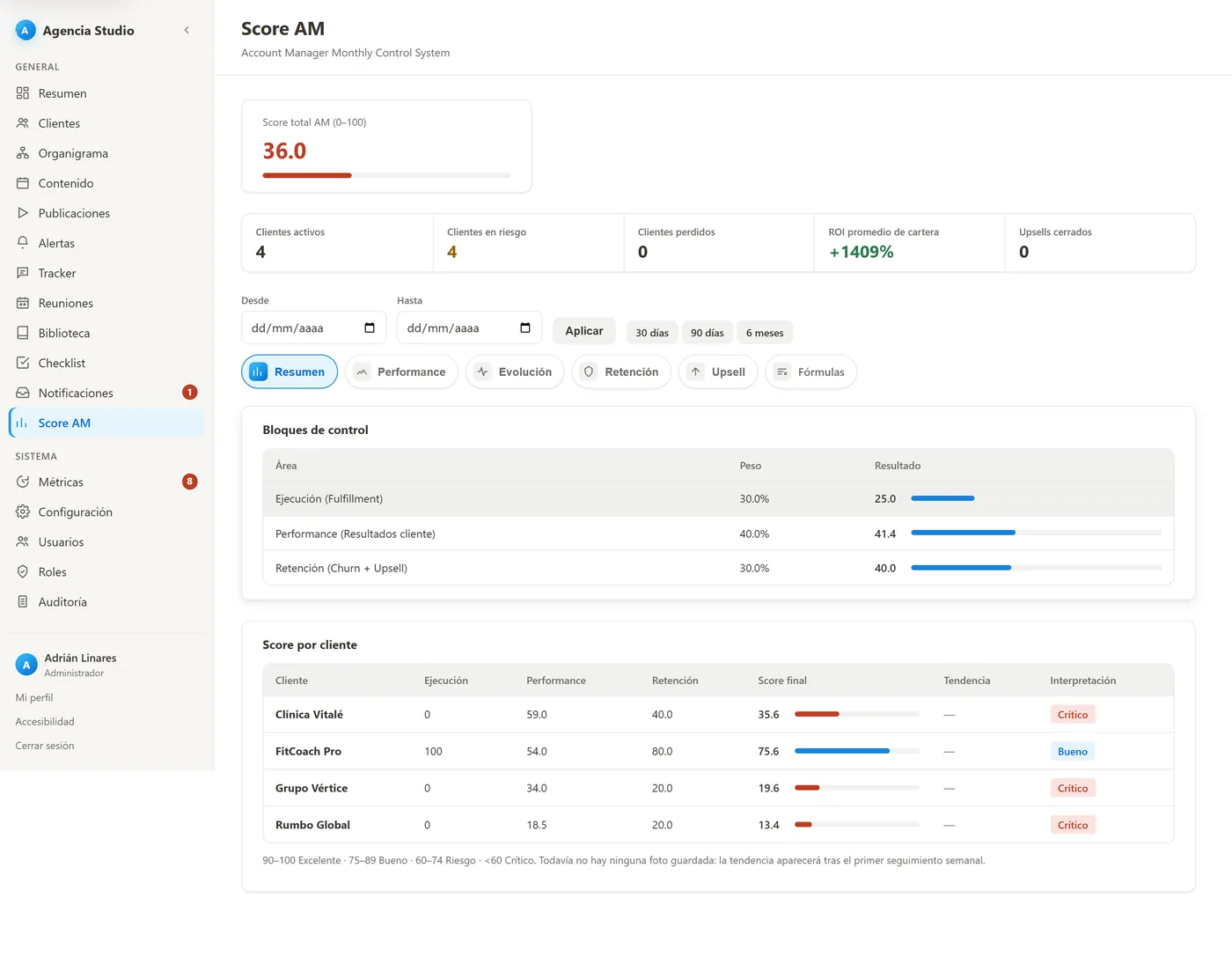Click the Adrián Linares avatar
This screenshot has width=1232, height=964.
pos(26,665)
